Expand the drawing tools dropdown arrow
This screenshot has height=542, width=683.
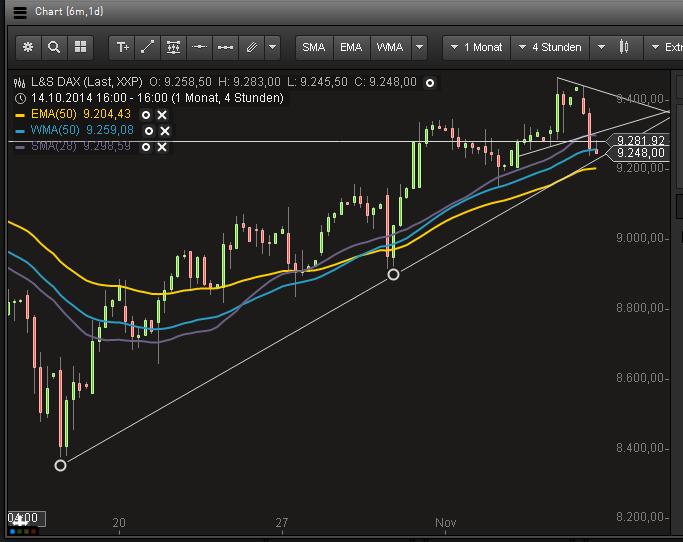pos(272,47)
